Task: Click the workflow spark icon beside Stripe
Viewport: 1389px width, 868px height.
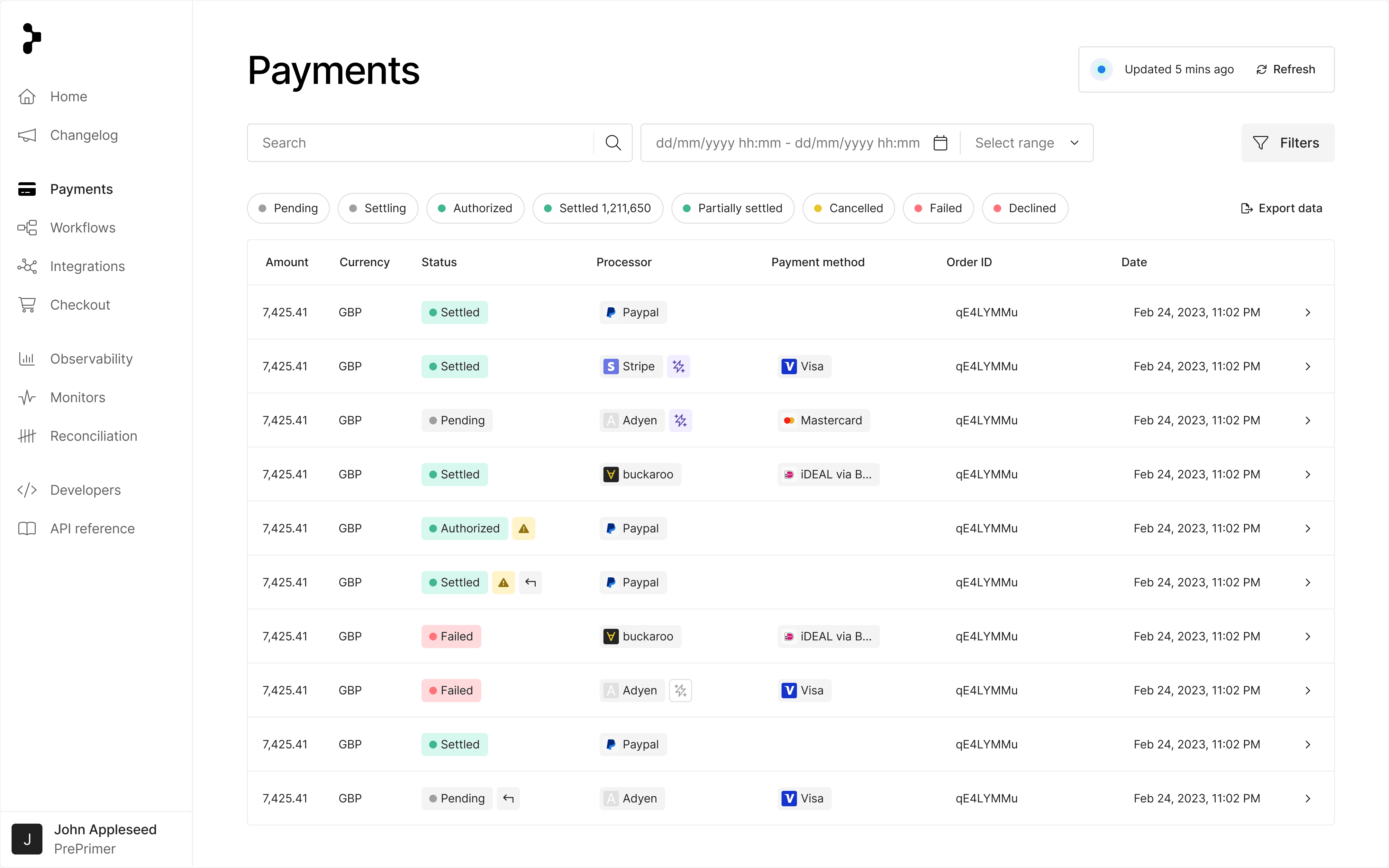Action: pos(678,366)
